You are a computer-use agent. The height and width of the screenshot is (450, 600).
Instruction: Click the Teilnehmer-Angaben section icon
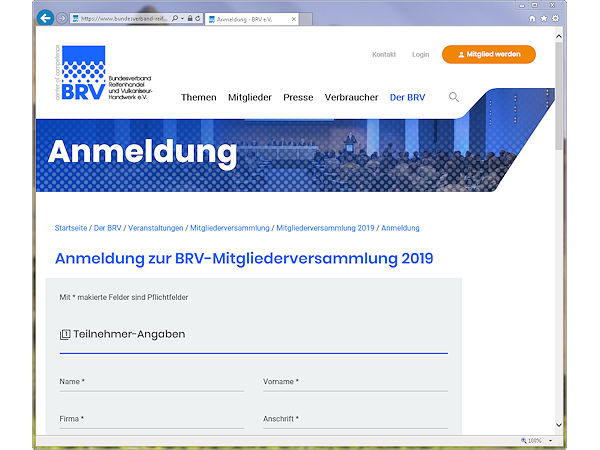(65, 334)
